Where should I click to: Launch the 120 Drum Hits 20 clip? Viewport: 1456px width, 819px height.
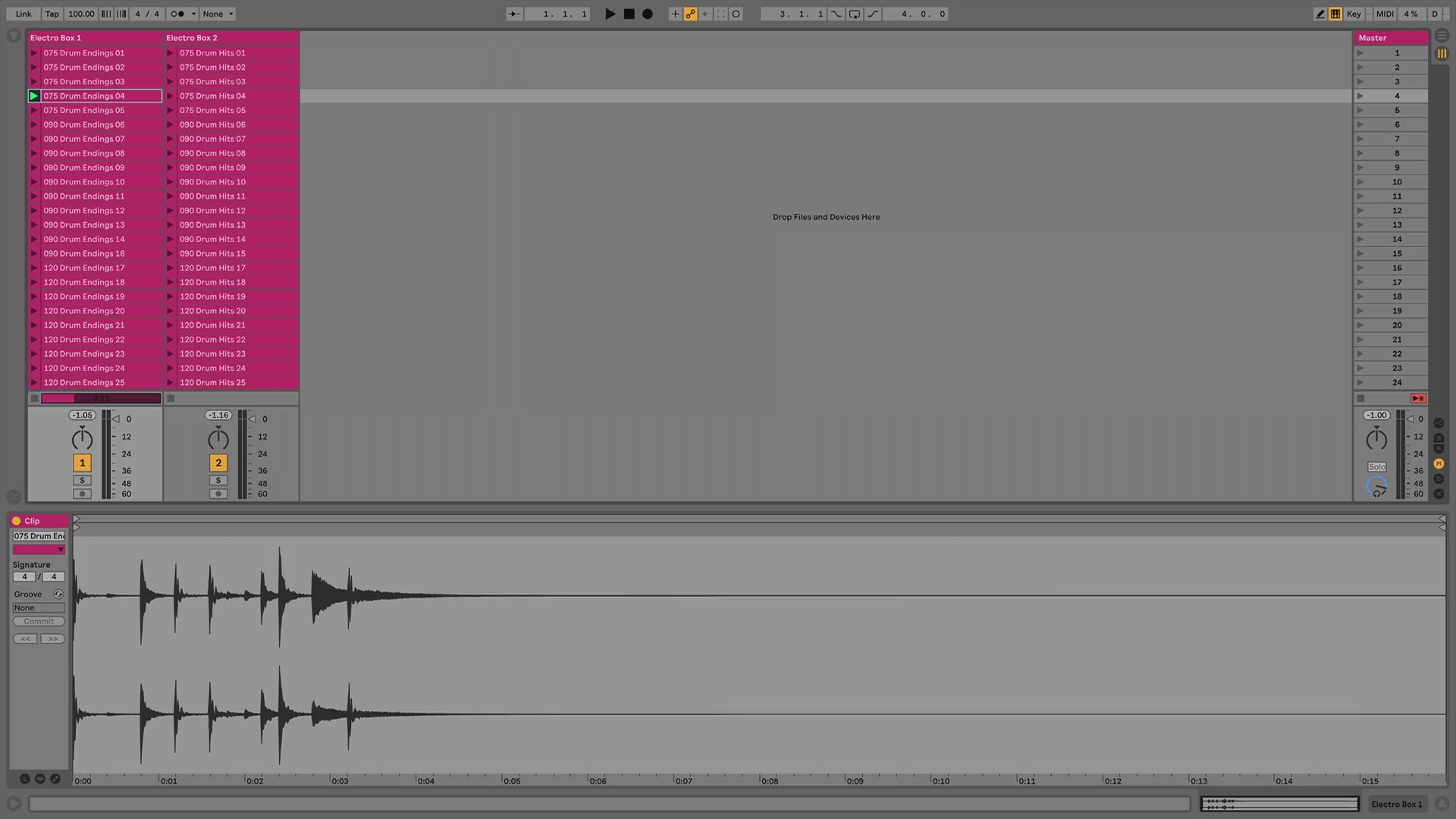point(171,311)
